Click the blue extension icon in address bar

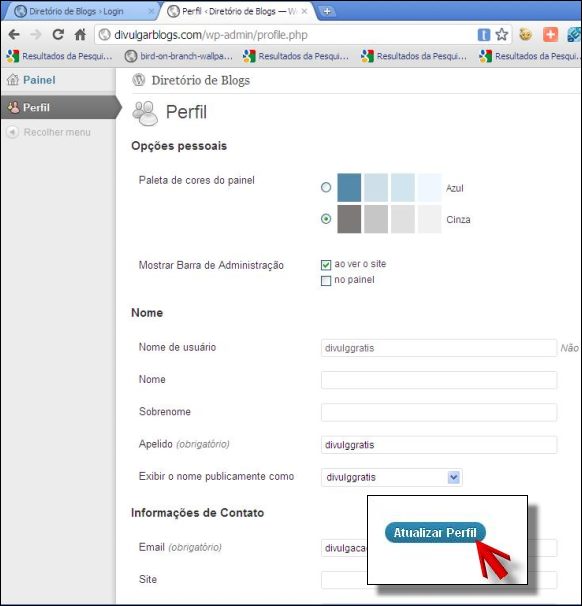pyautogui.click(x=483, y=35)
